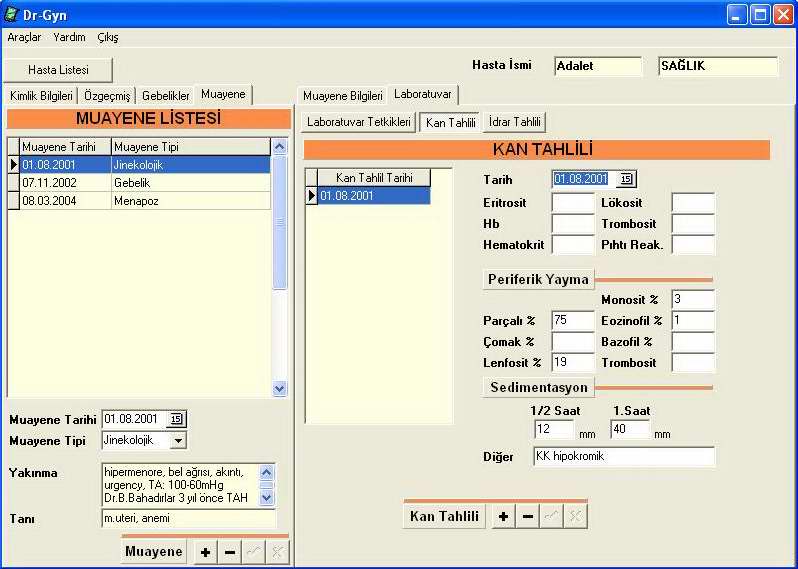Click the Laboratuvar Tetkikleri button
This screenshot has height=569, width=798.
(358, 122)
